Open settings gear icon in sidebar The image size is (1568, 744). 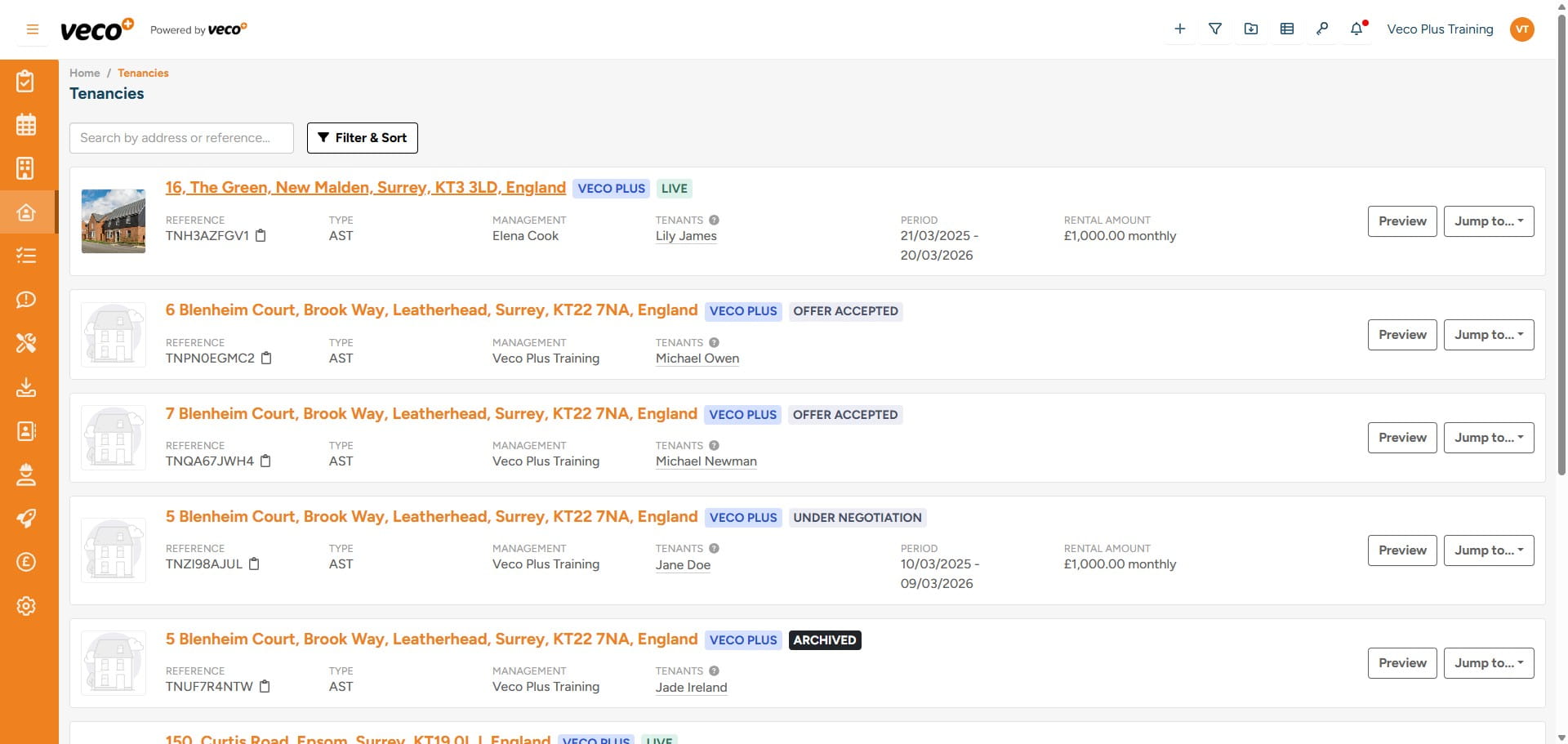click(26, 606)
